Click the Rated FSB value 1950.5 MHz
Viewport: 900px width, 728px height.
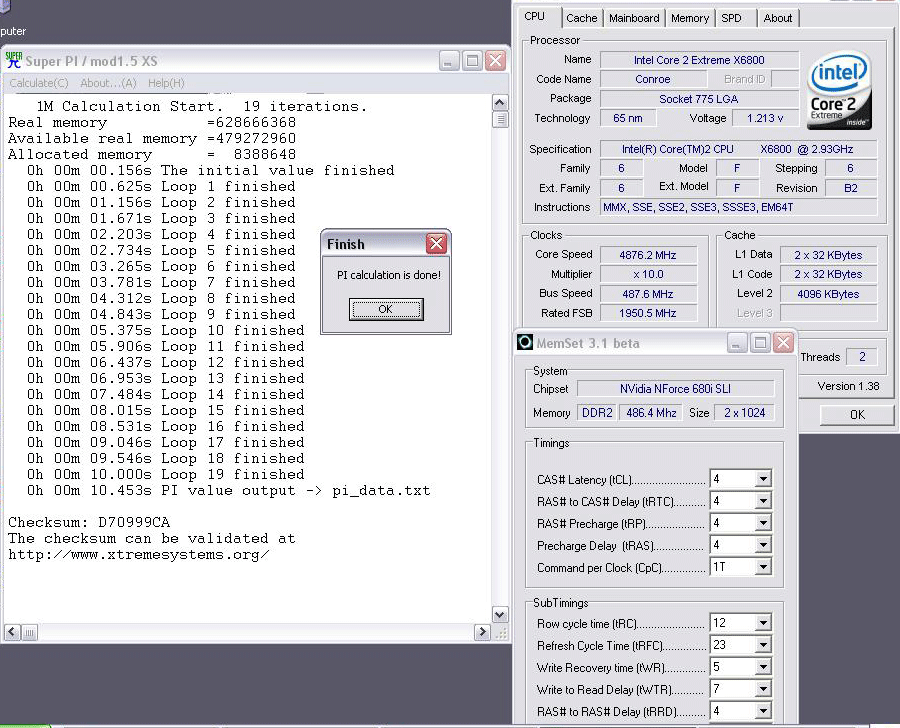click(x=648, y=313)
